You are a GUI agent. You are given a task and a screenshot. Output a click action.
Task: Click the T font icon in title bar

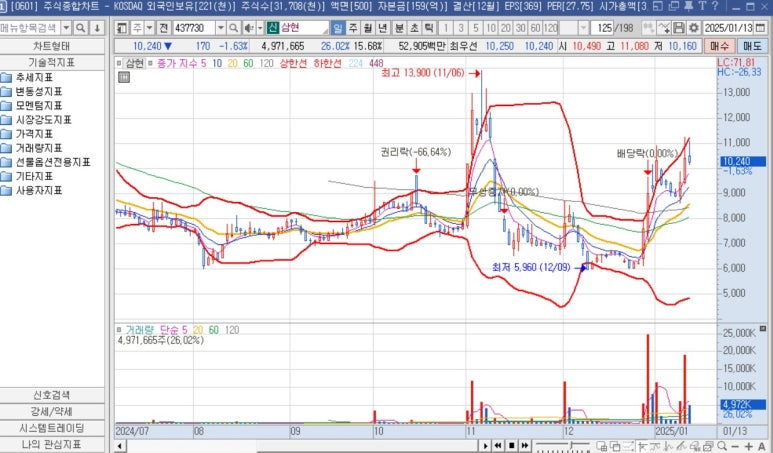(x=703, y=6)
